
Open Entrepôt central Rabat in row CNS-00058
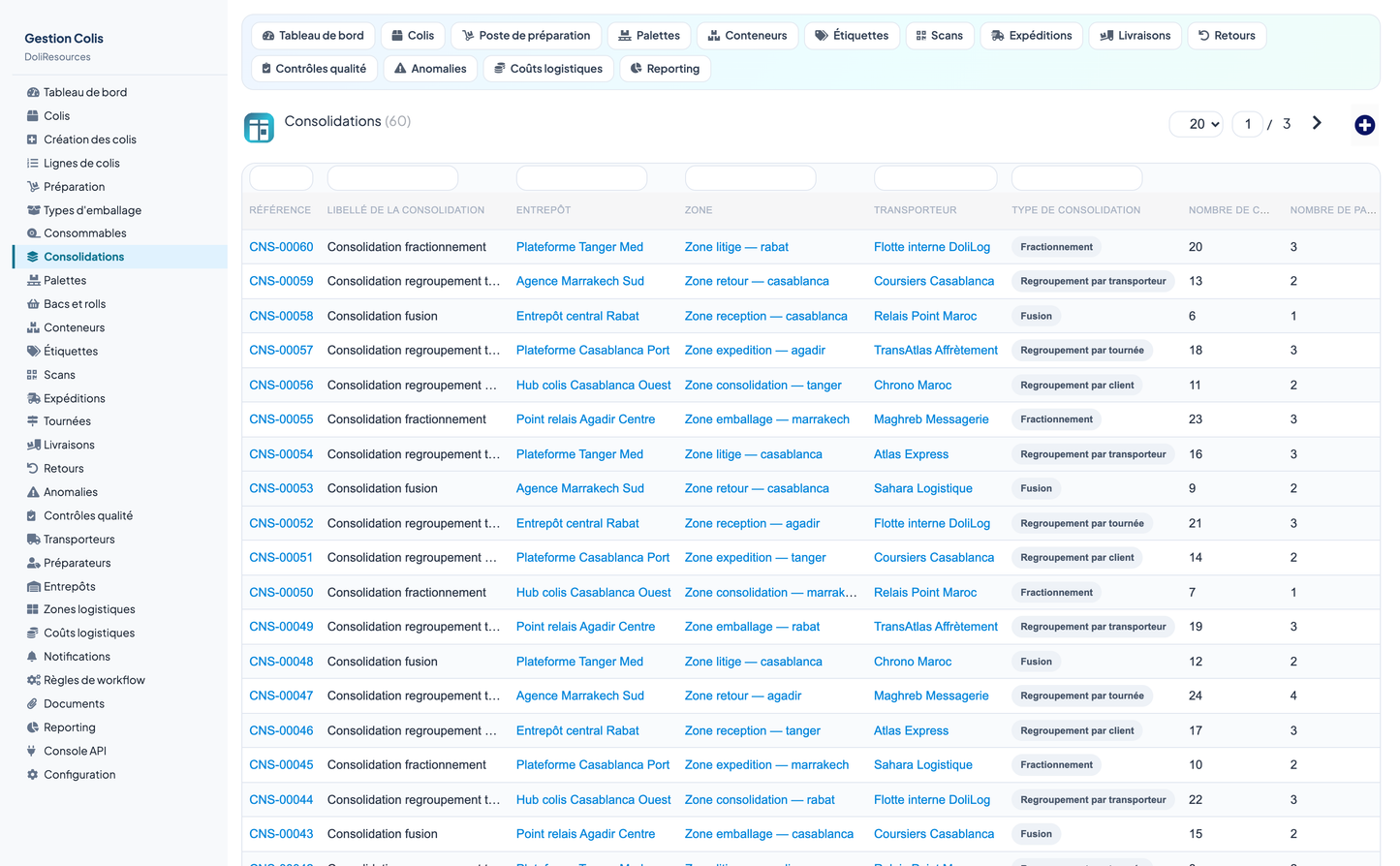pyautogui.click(x=577, y=316)
